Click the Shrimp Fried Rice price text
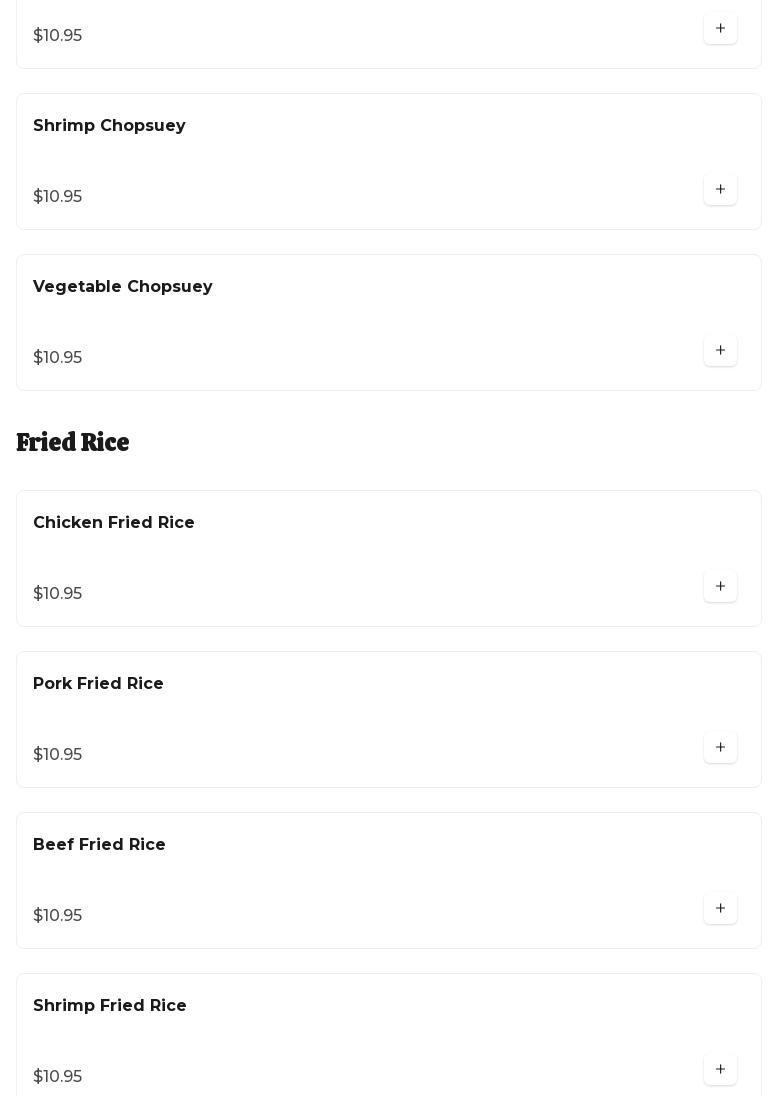778x1096 pixels. tap(58, 1077)
